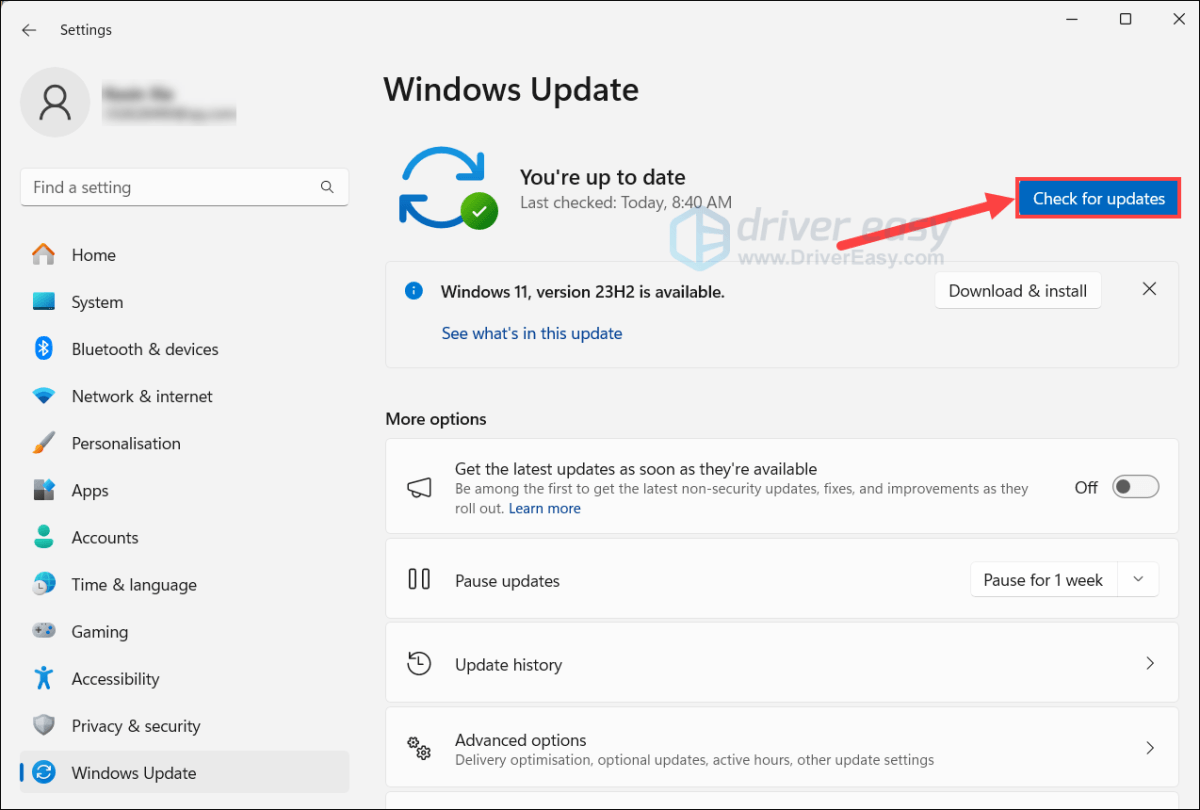The height and width of the screenshot is (810, 1200).
Task: Click the System monitor icon
Action: 44,302
